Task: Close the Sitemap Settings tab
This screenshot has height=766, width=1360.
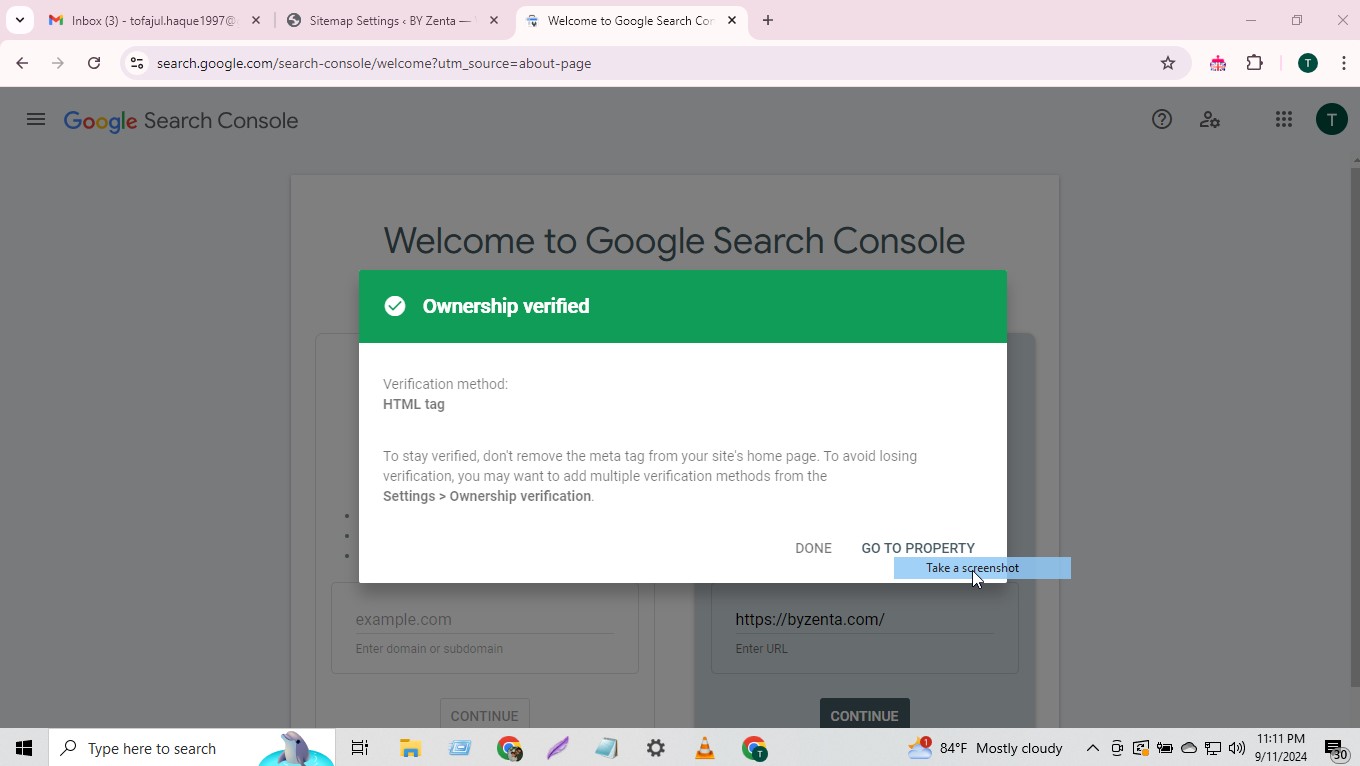Action: pos(493,20)
